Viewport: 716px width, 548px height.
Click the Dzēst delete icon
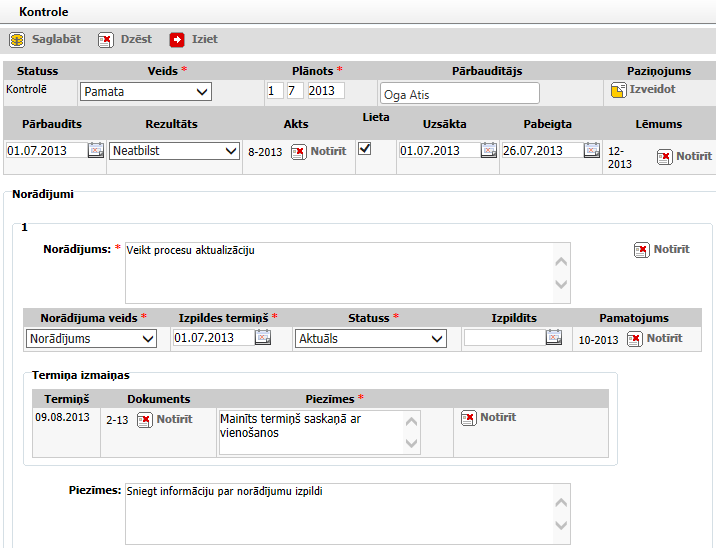[x=105, y=40]
